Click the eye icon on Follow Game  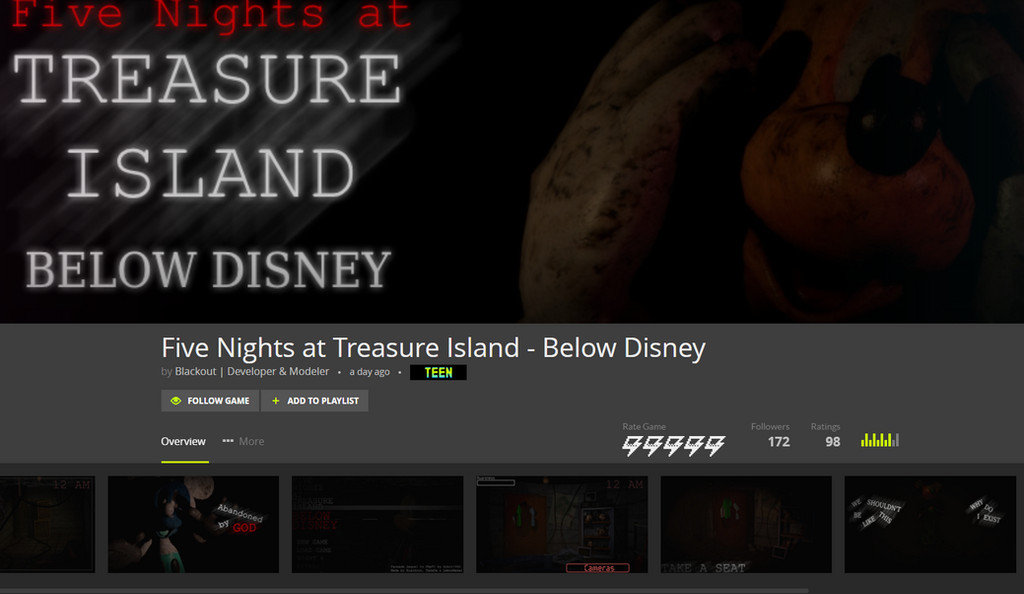175,401
